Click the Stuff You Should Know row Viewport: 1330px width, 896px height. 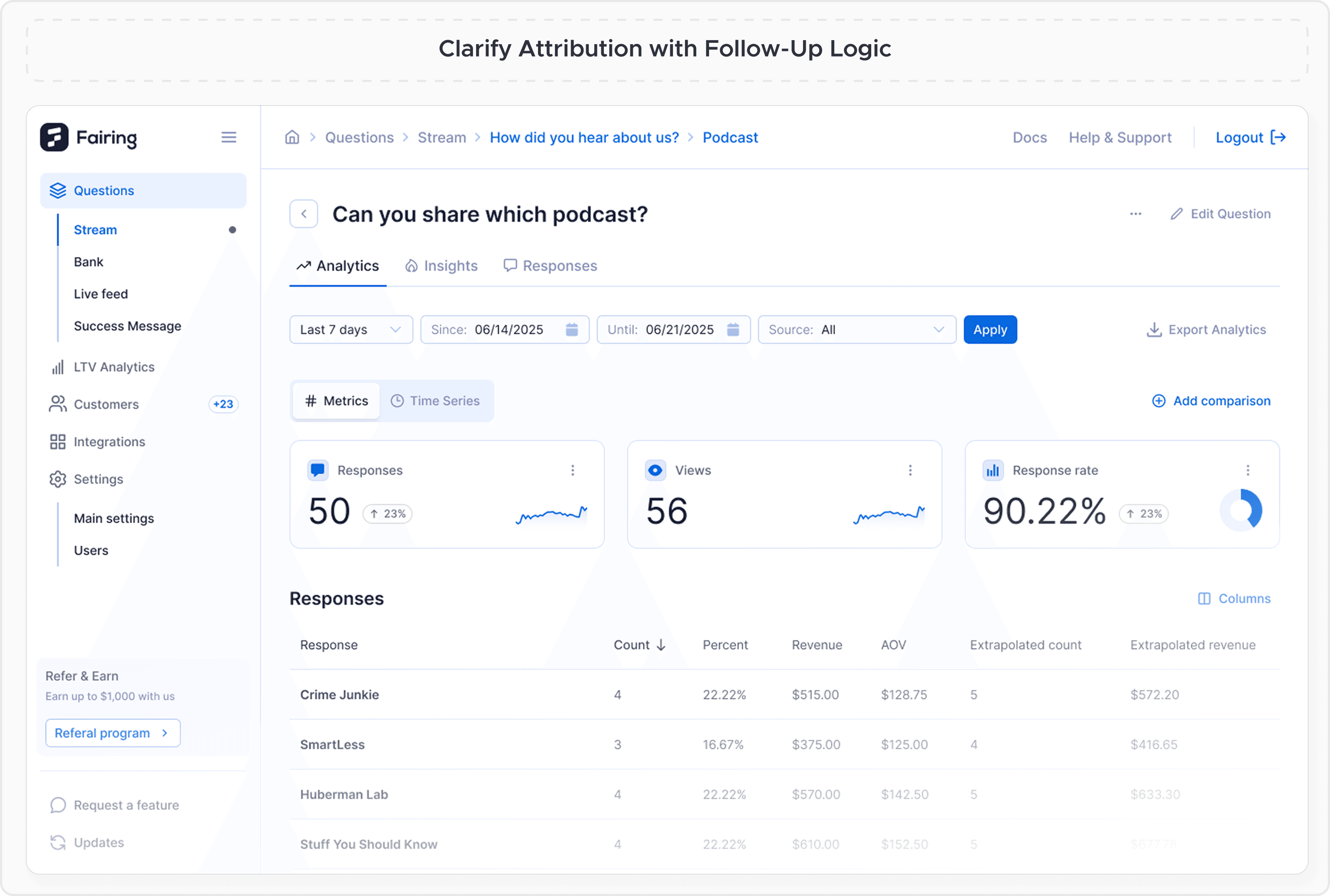[x=784, y=844]
